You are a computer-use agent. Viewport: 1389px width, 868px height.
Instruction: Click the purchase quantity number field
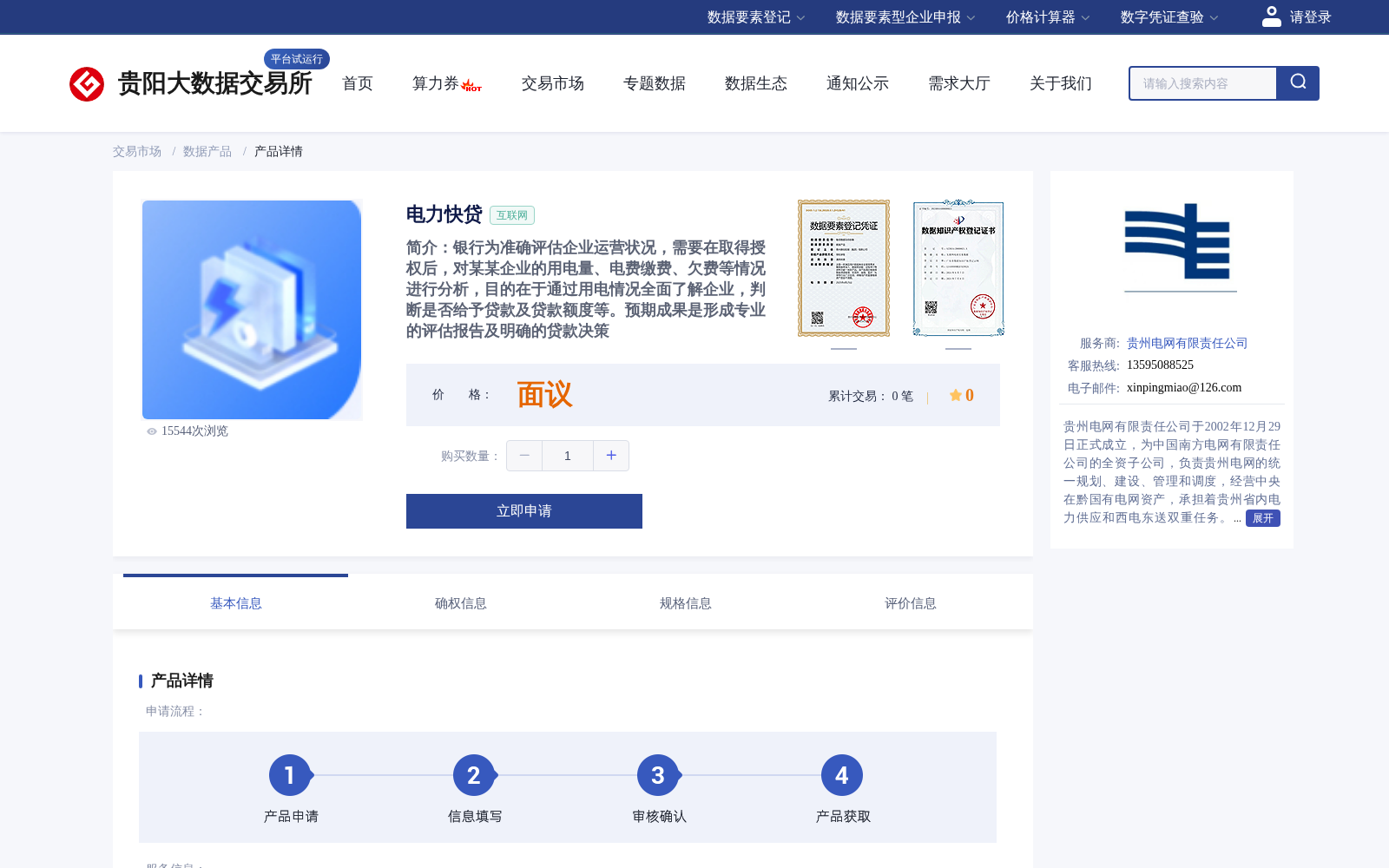tap(568, 456)
